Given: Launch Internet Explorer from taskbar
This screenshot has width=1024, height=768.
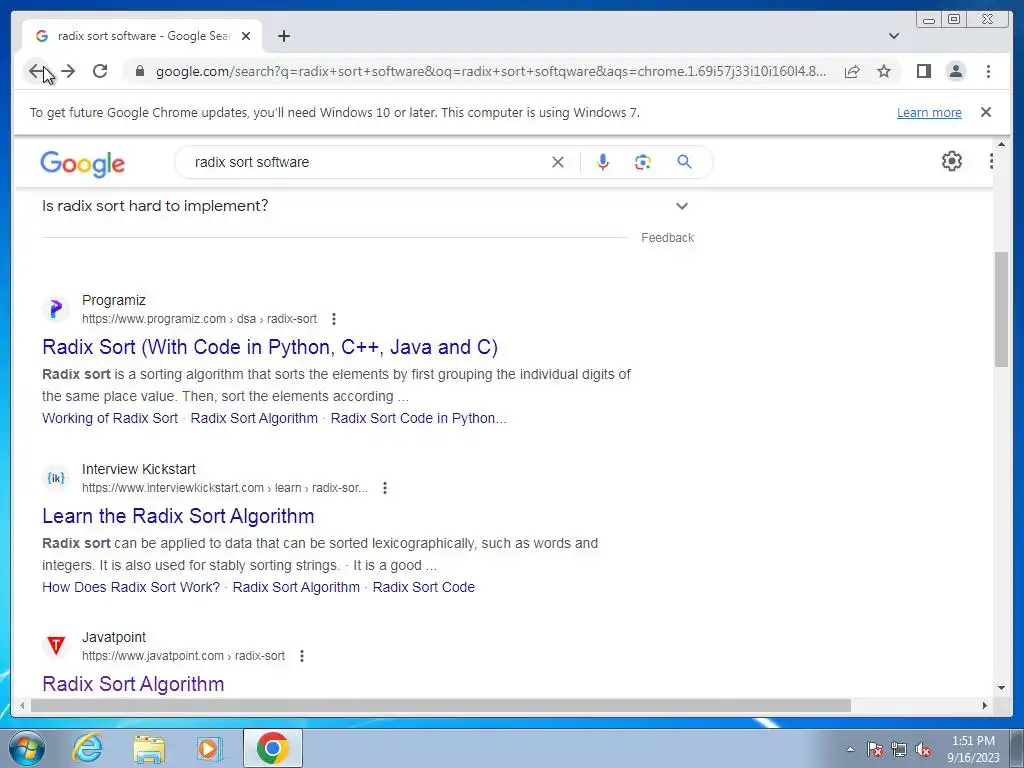Looking at the screenshot, I should click(88, 748).
